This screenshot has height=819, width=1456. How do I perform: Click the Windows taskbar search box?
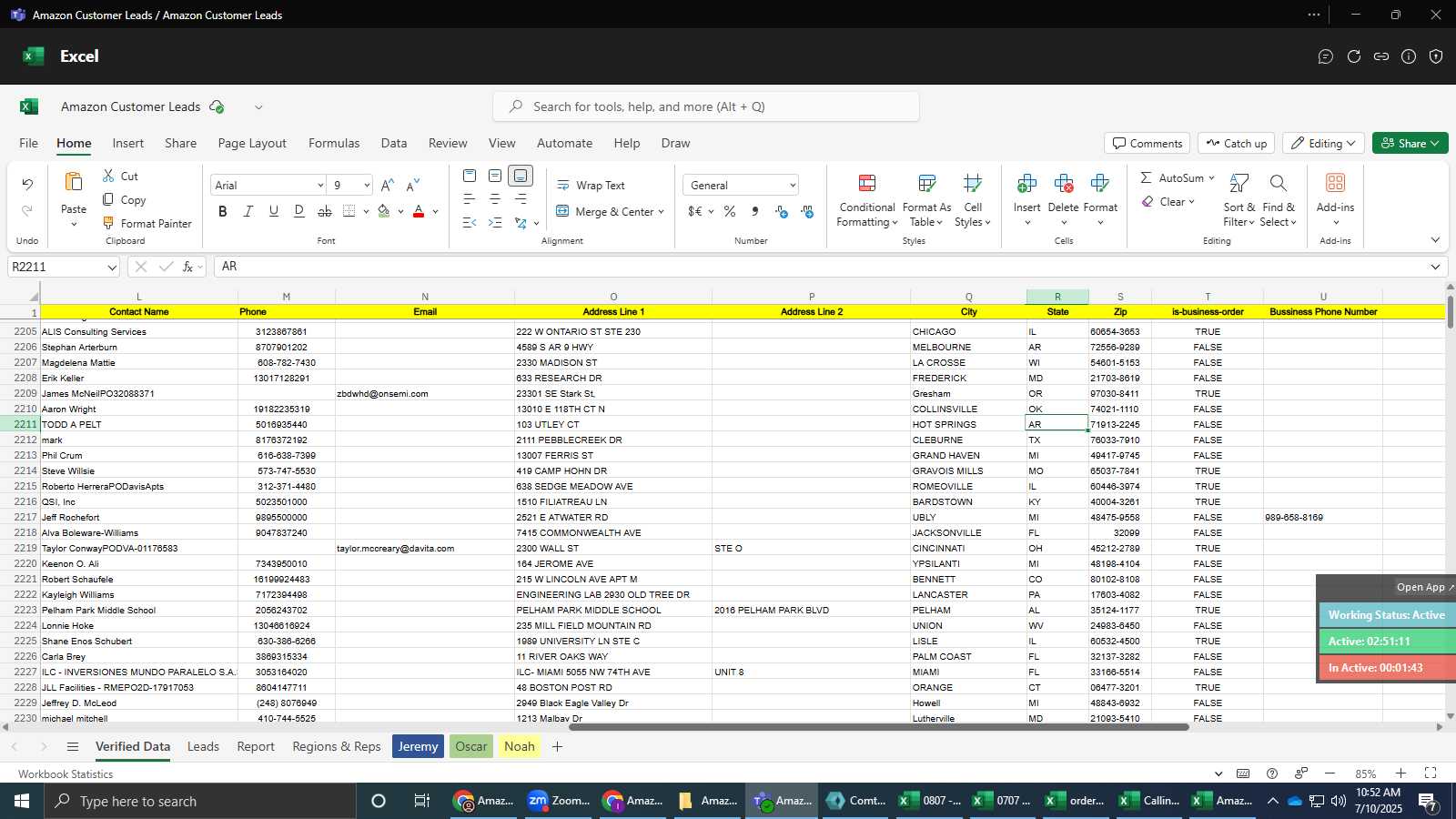200,801
